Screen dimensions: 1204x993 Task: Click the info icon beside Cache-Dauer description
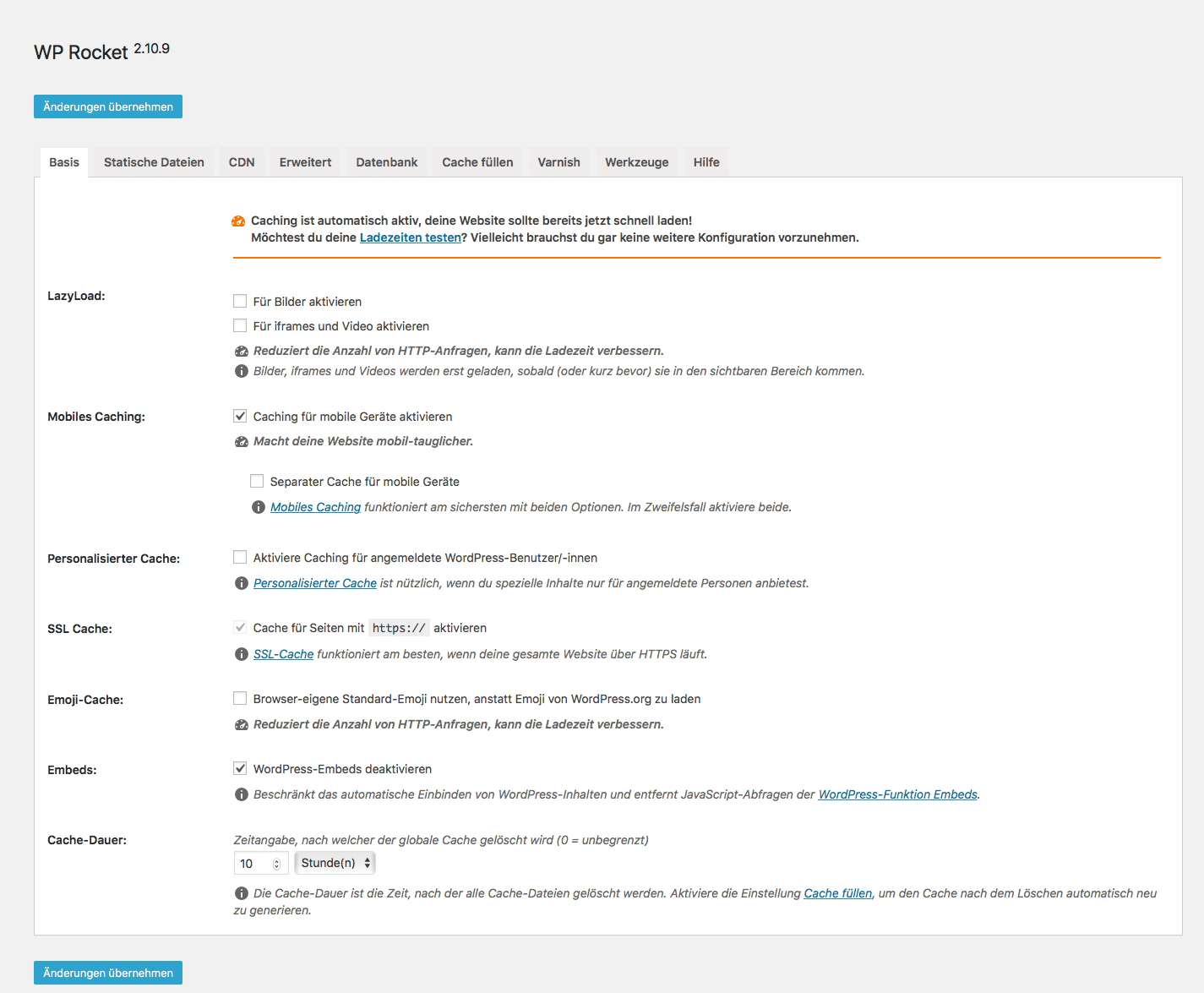241,893
